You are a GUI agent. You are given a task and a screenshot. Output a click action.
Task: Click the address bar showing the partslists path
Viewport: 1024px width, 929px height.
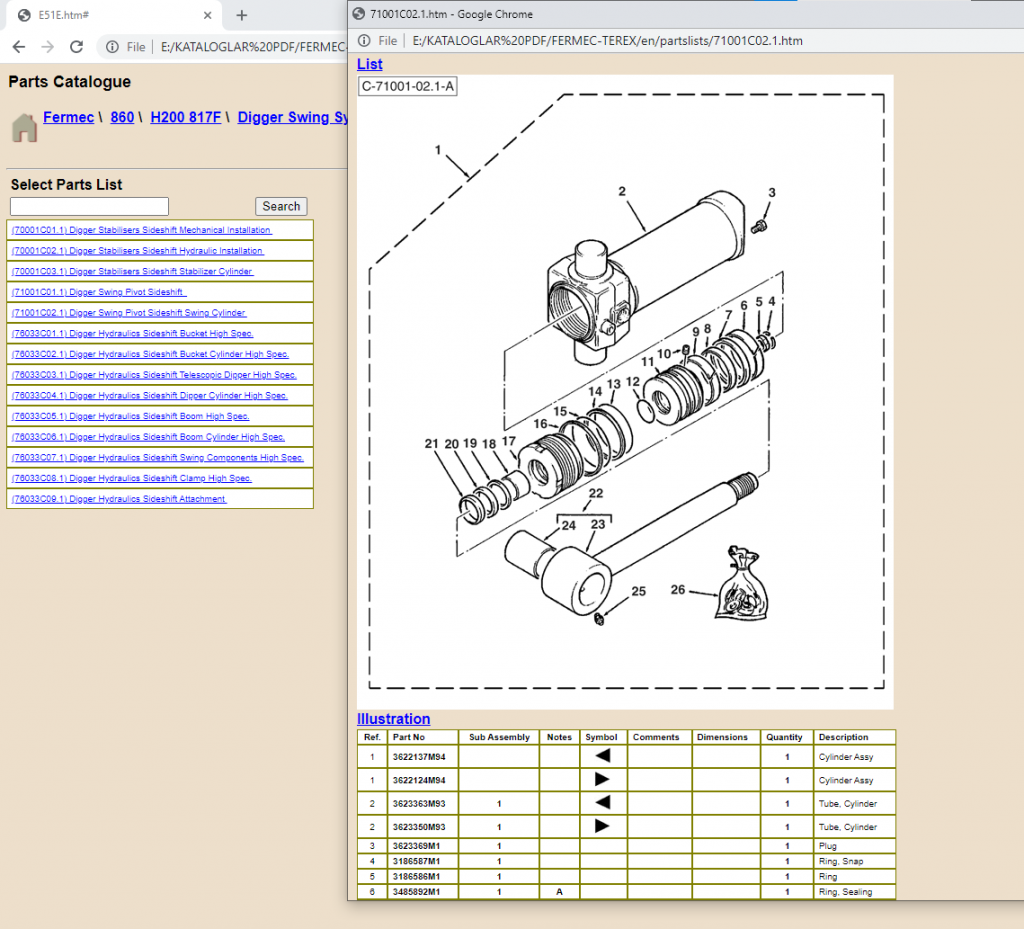(x=600, y=42)
